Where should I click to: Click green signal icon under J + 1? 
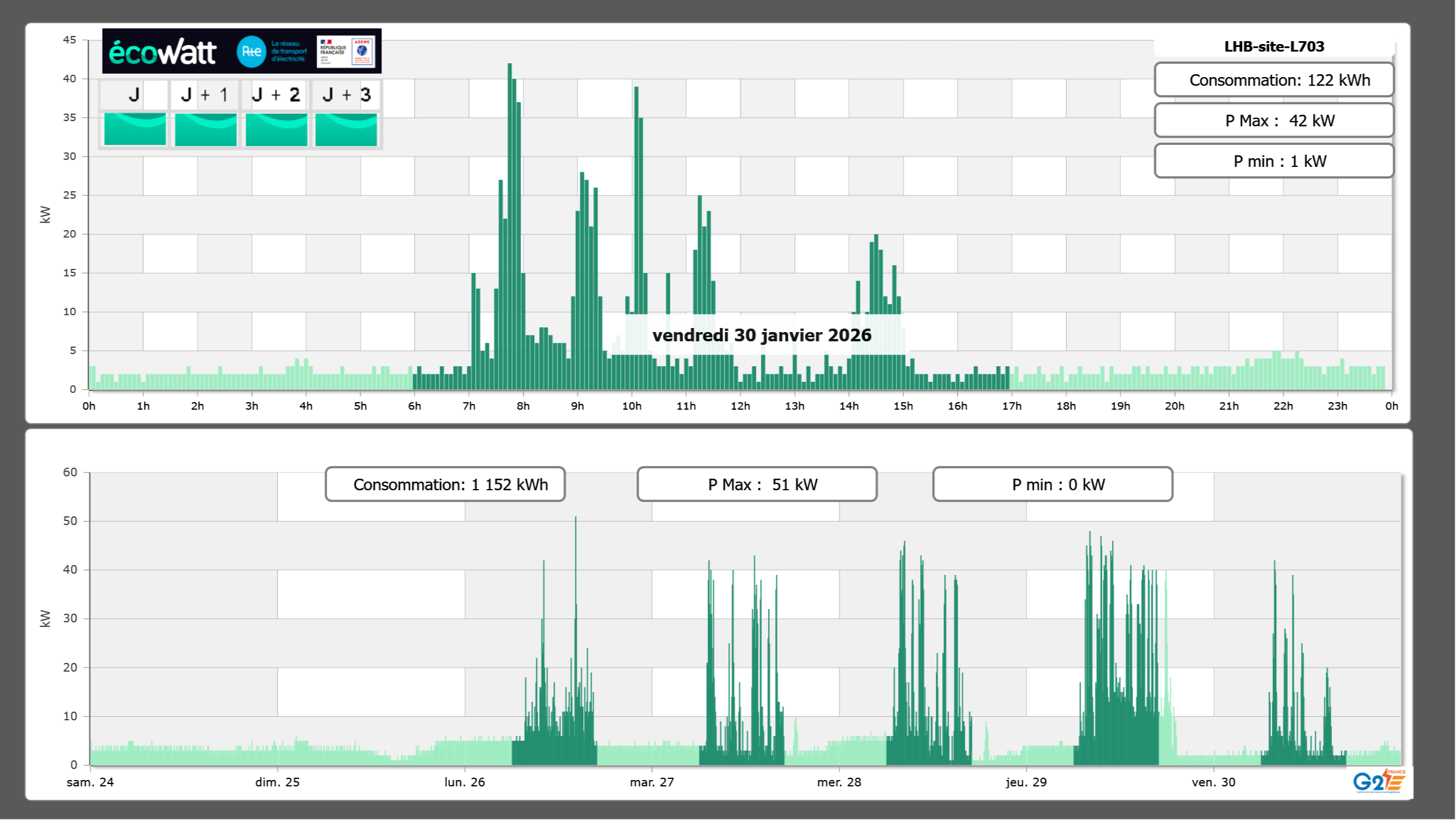pyautogui.click(x=205, y=129)
